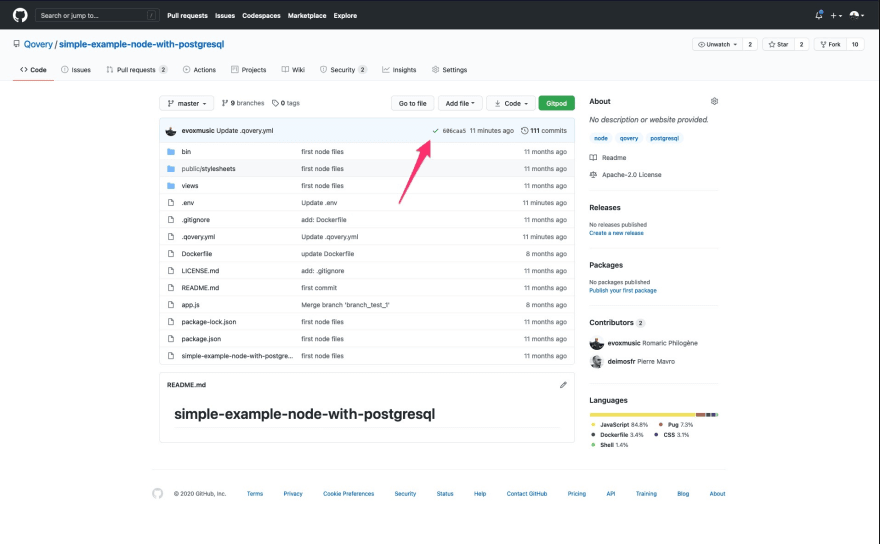
Task: Open the Projects tab
Action: click(x=249, y=70)
